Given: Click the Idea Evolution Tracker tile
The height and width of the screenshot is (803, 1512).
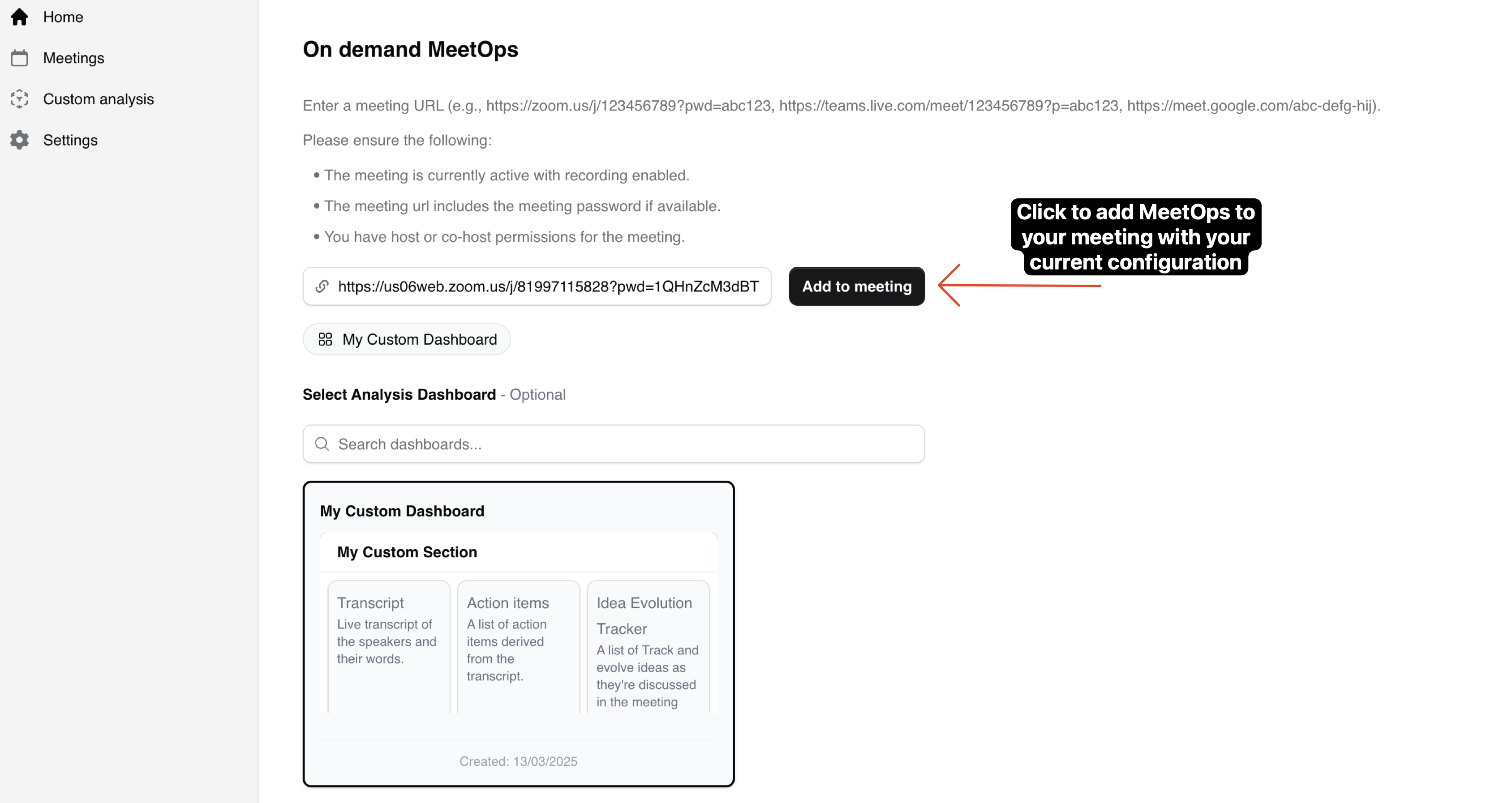Looking at the screenshot, I should pyautogui.click(x=648, y=649).
